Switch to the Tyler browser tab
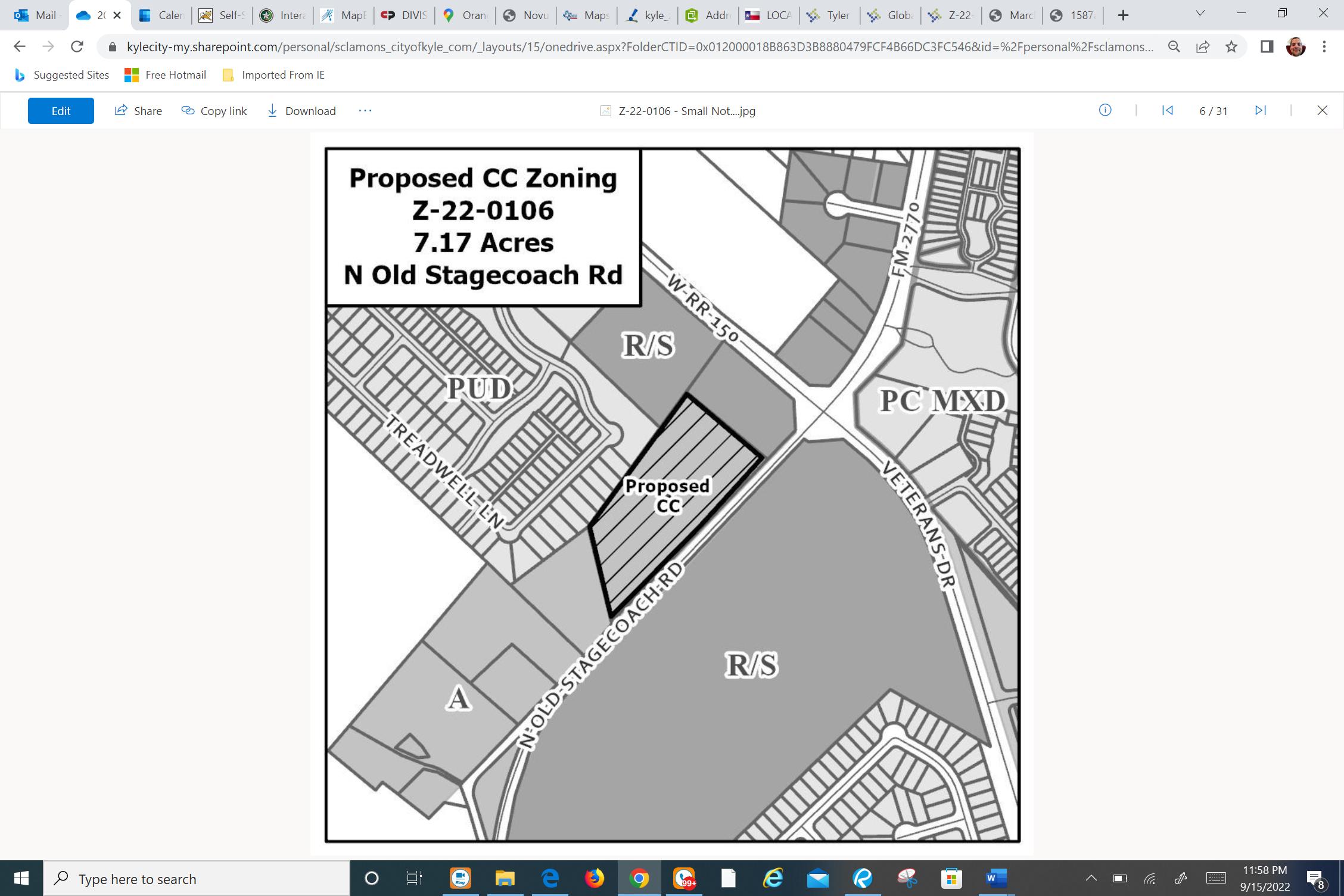The width and height of the screenshot is (1344, 896). [x=829, y=15]
